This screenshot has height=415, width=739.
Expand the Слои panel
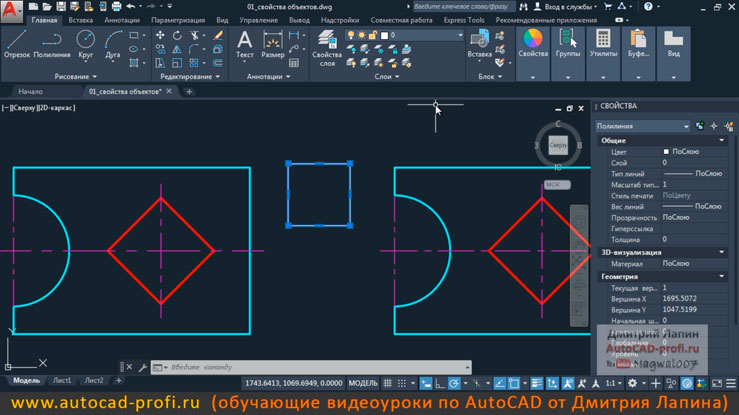click(386, 76)
